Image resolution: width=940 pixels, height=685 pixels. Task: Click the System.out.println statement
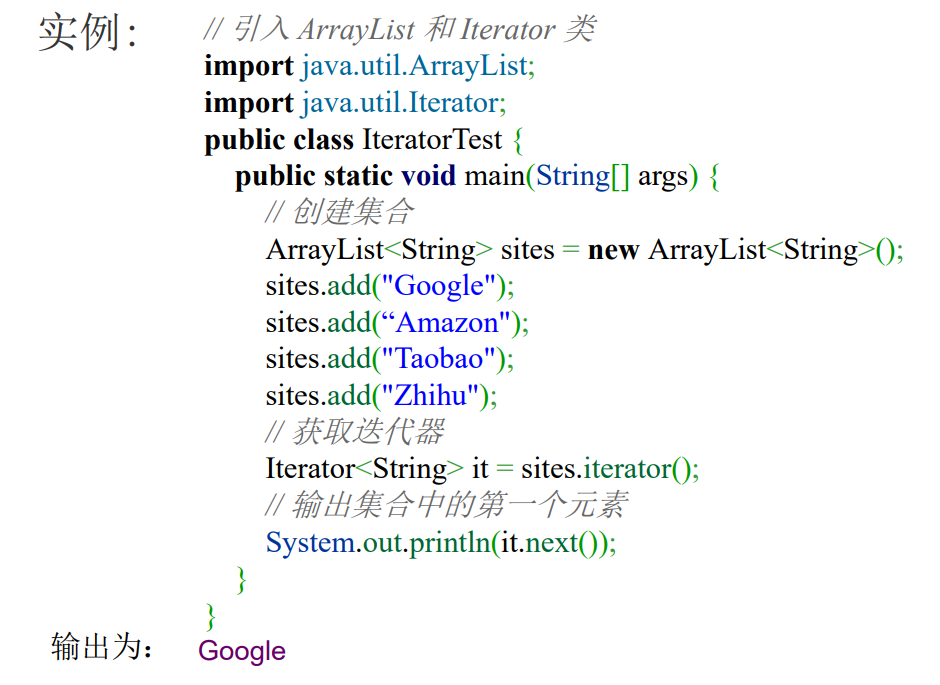441,543
